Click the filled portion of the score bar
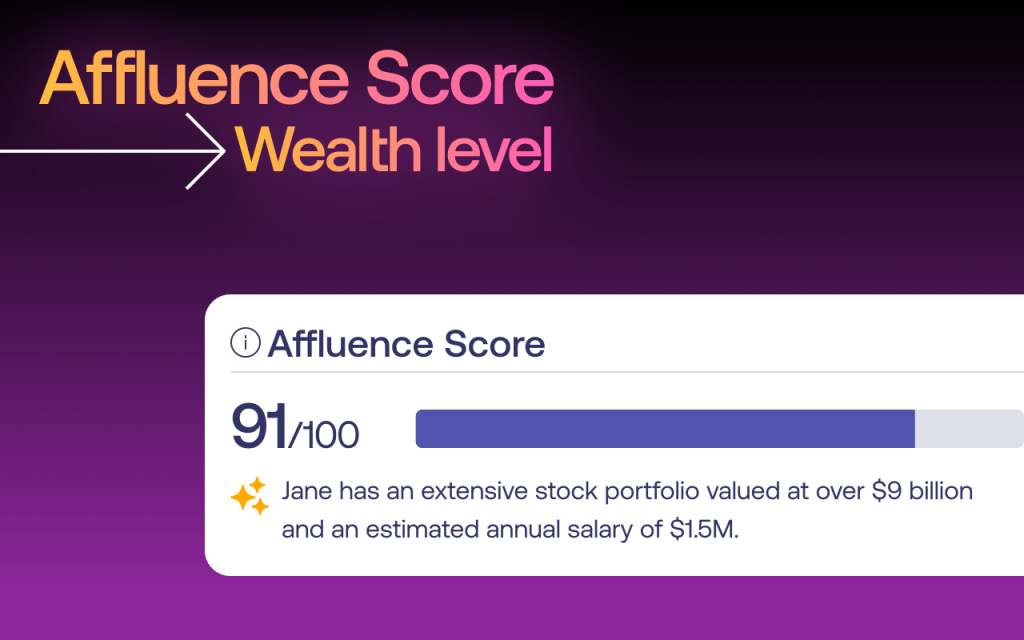Viewport: 1024px width, 640px height. pos(665,429)
